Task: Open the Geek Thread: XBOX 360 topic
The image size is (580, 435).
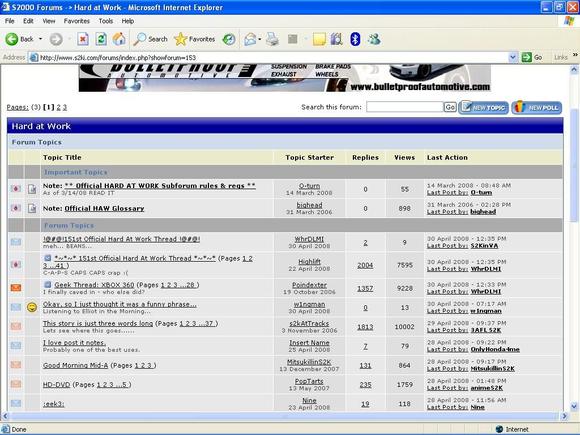Action: (94, 285)
